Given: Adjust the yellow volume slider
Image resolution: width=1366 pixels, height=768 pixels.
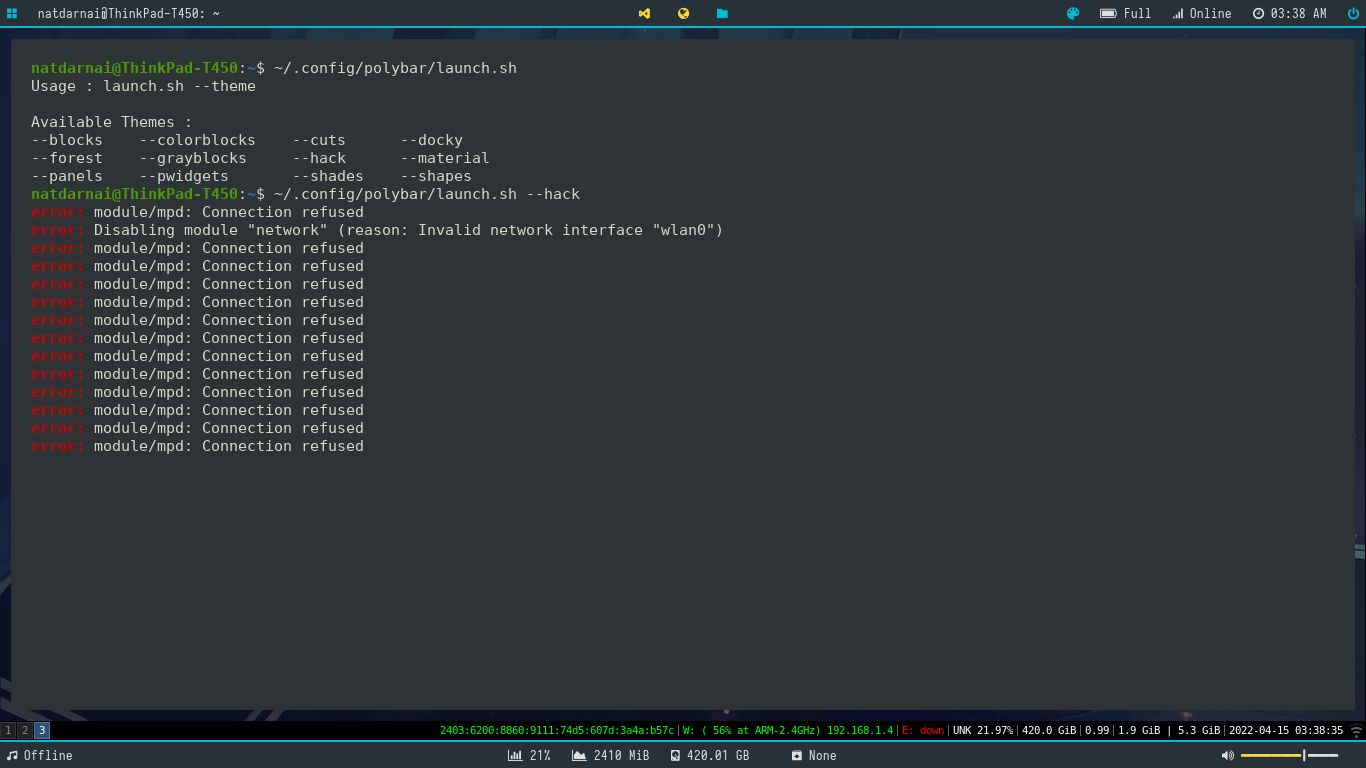Looking at the screenshot, I should pos(1289,755).
